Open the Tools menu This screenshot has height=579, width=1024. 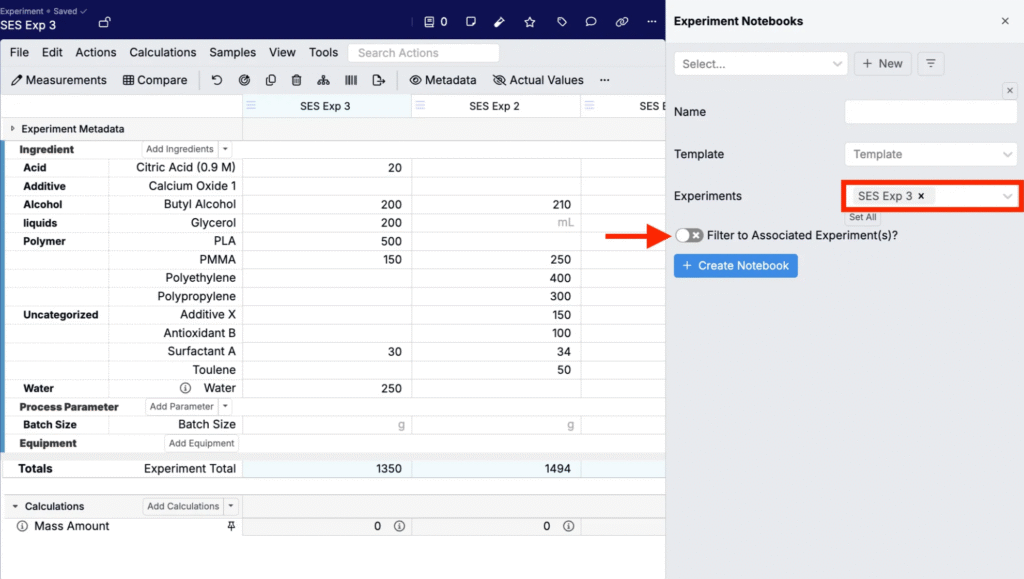[323, 52]
